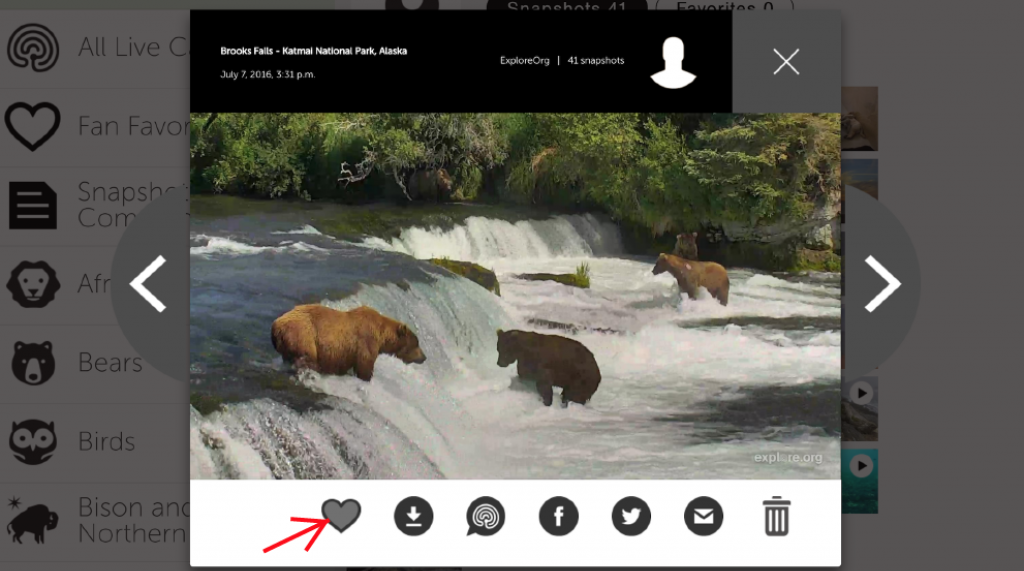Click the bear waterfall snapshot image
This screenshot has width=1024, height=571.
(x=515, y=296)
